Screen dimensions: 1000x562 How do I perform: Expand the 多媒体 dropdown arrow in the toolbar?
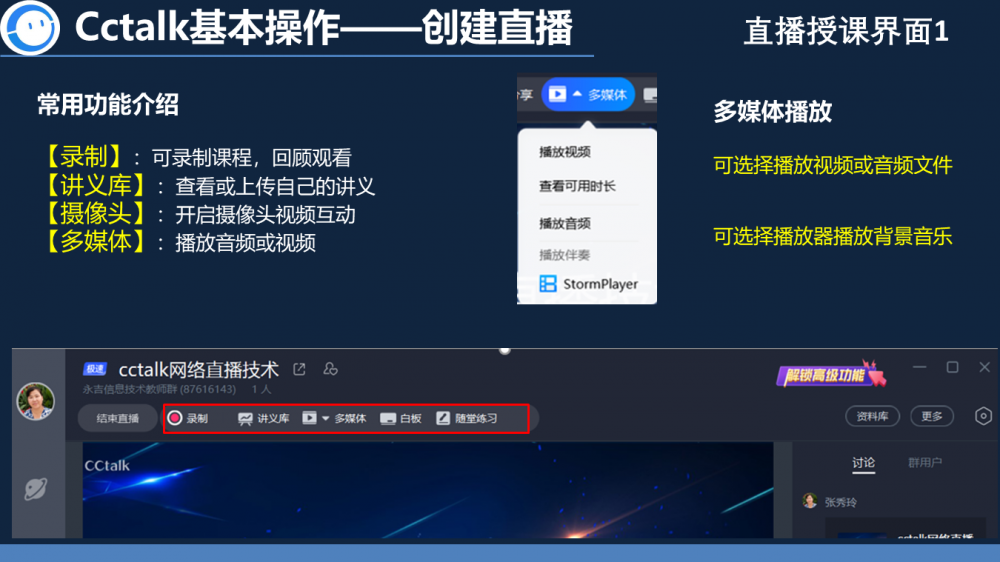(325, 418)
